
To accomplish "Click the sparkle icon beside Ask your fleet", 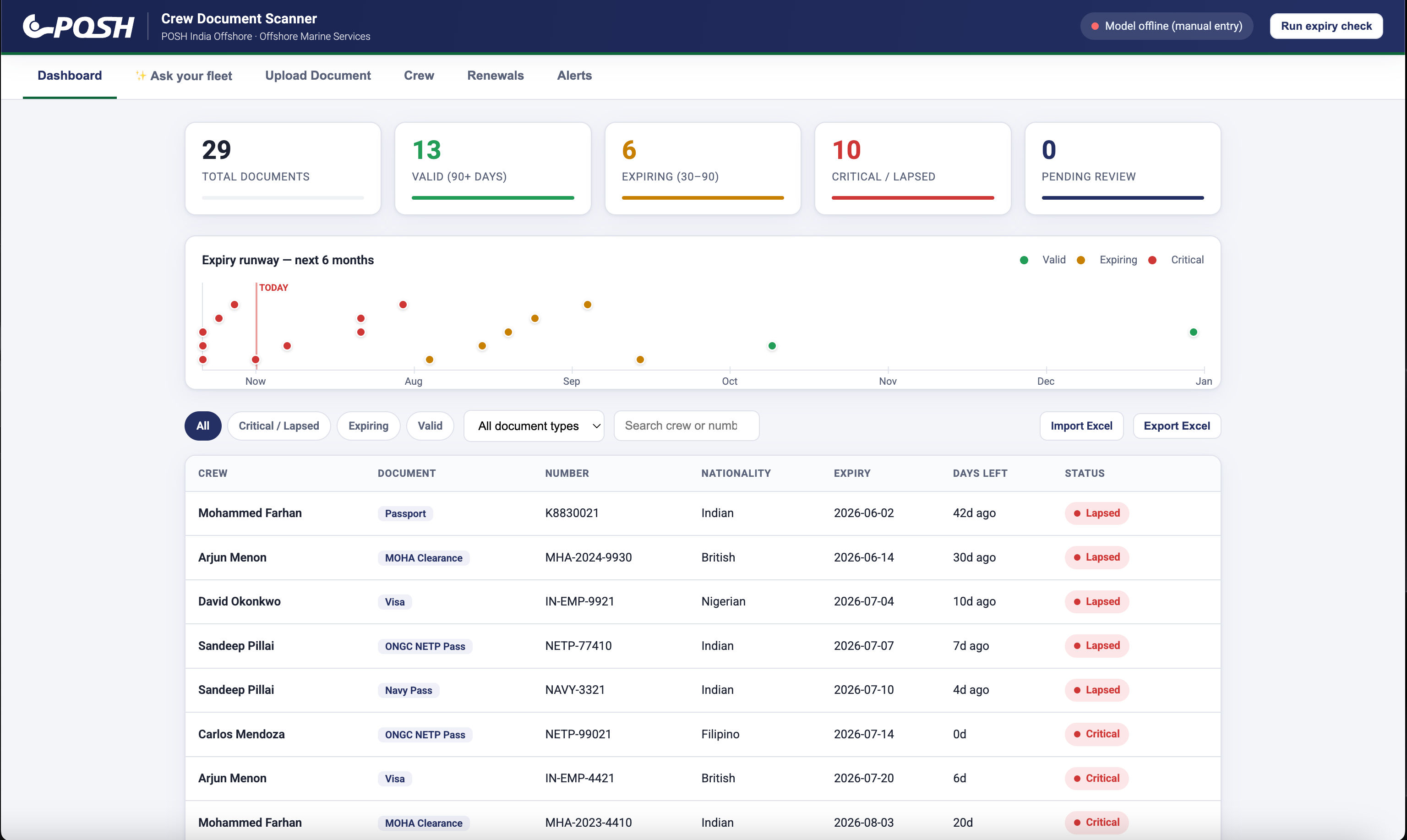I will tap(141, 75).
